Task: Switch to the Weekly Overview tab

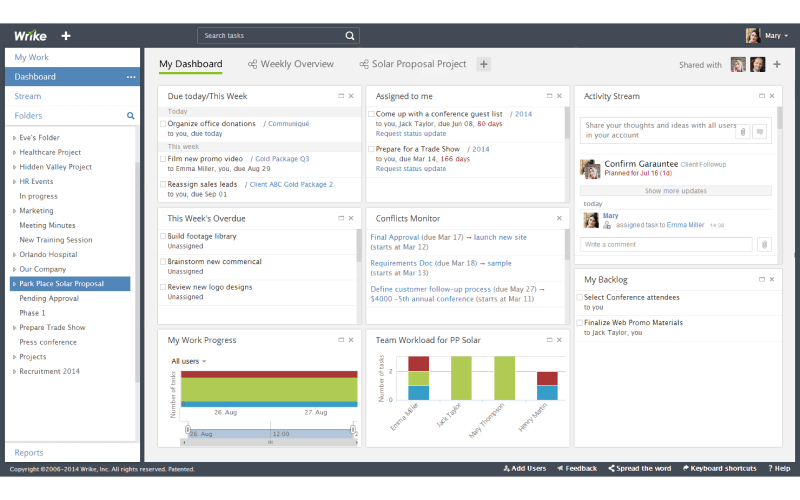Action: click(291, 64)
